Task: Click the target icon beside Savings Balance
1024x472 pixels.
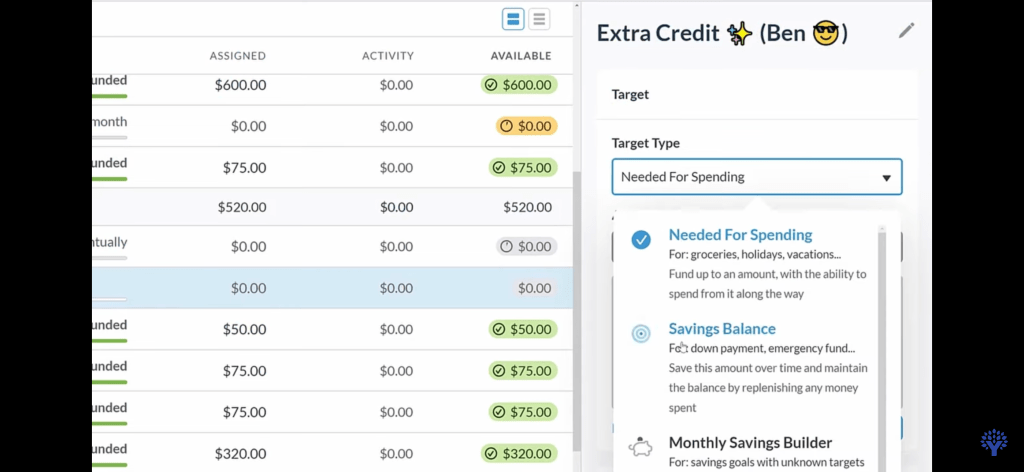Action: point(641,334)
